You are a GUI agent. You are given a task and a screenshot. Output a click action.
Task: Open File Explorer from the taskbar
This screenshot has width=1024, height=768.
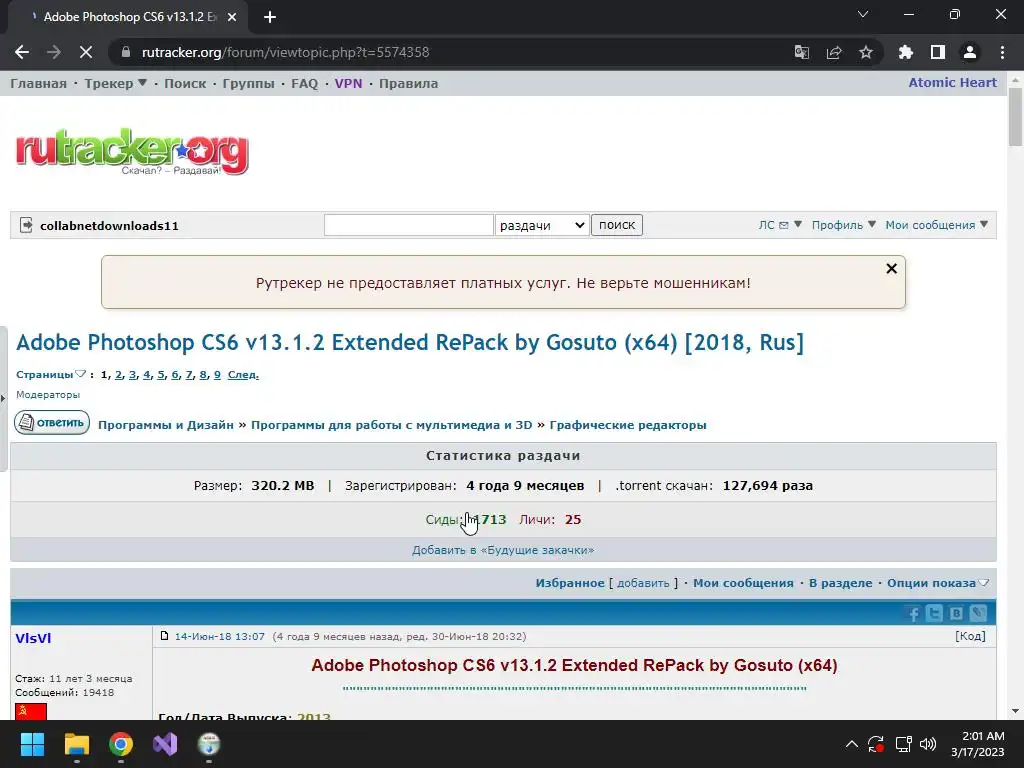[x=76, y=744]
